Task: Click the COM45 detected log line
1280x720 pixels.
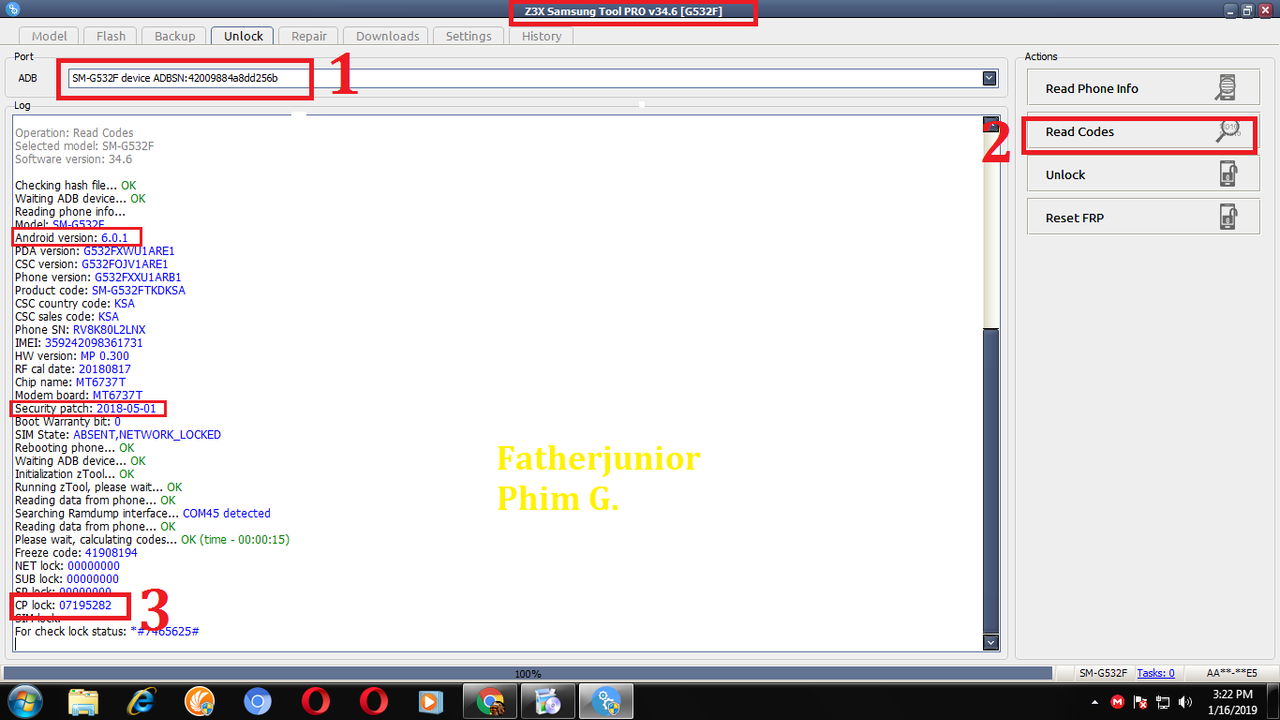Action: tap(143, 513)
